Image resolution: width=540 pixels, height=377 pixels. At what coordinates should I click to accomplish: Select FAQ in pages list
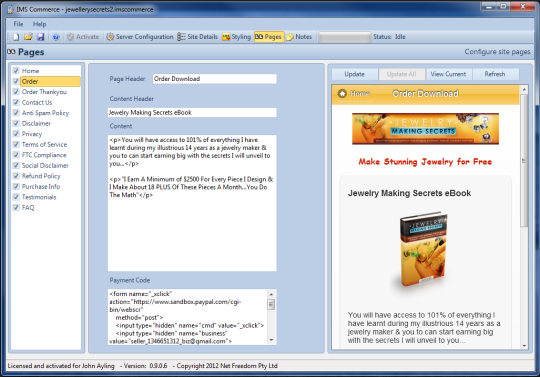click(28, 208)
